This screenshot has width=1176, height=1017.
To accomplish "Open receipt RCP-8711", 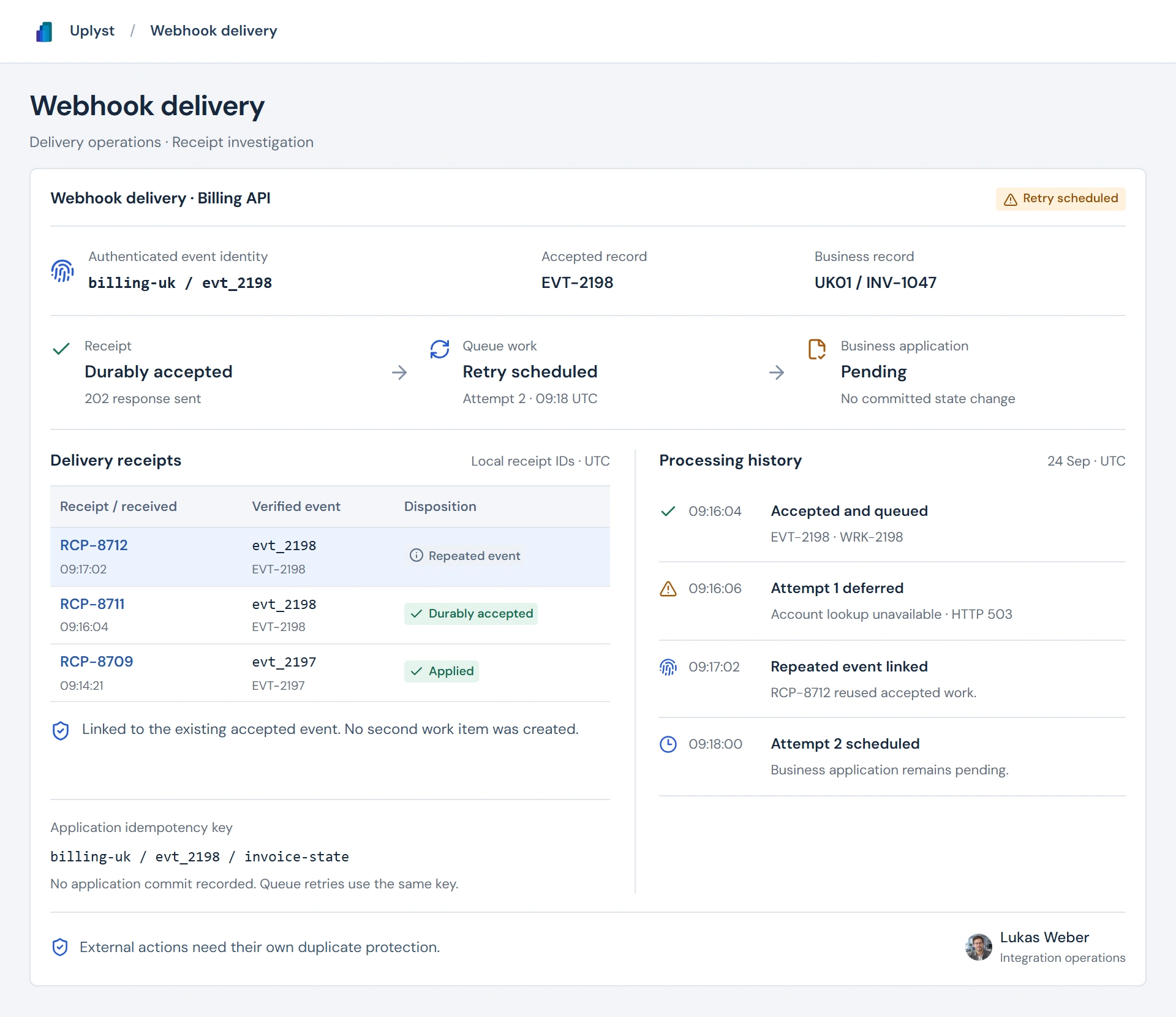I will [92, 603].
